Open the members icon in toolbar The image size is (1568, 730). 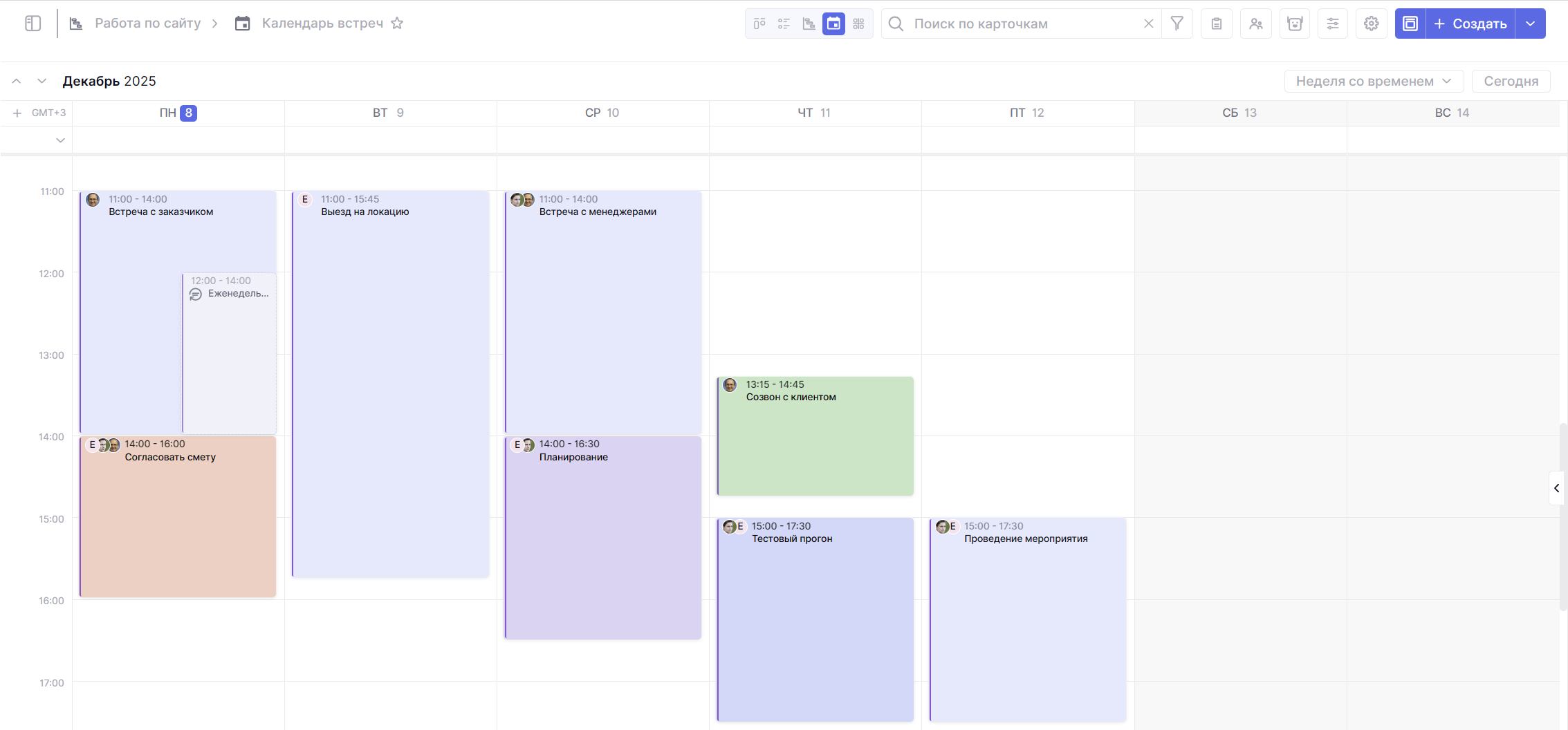(x=1256, y=24)
